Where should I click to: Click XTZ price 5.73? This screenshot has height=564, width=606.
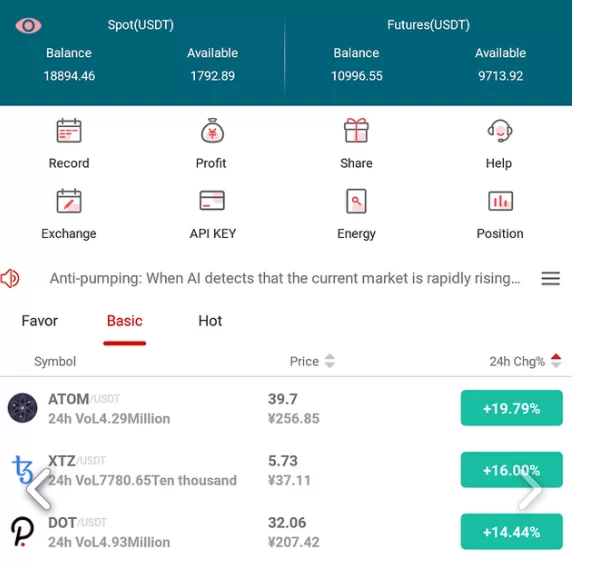(283, 461)
